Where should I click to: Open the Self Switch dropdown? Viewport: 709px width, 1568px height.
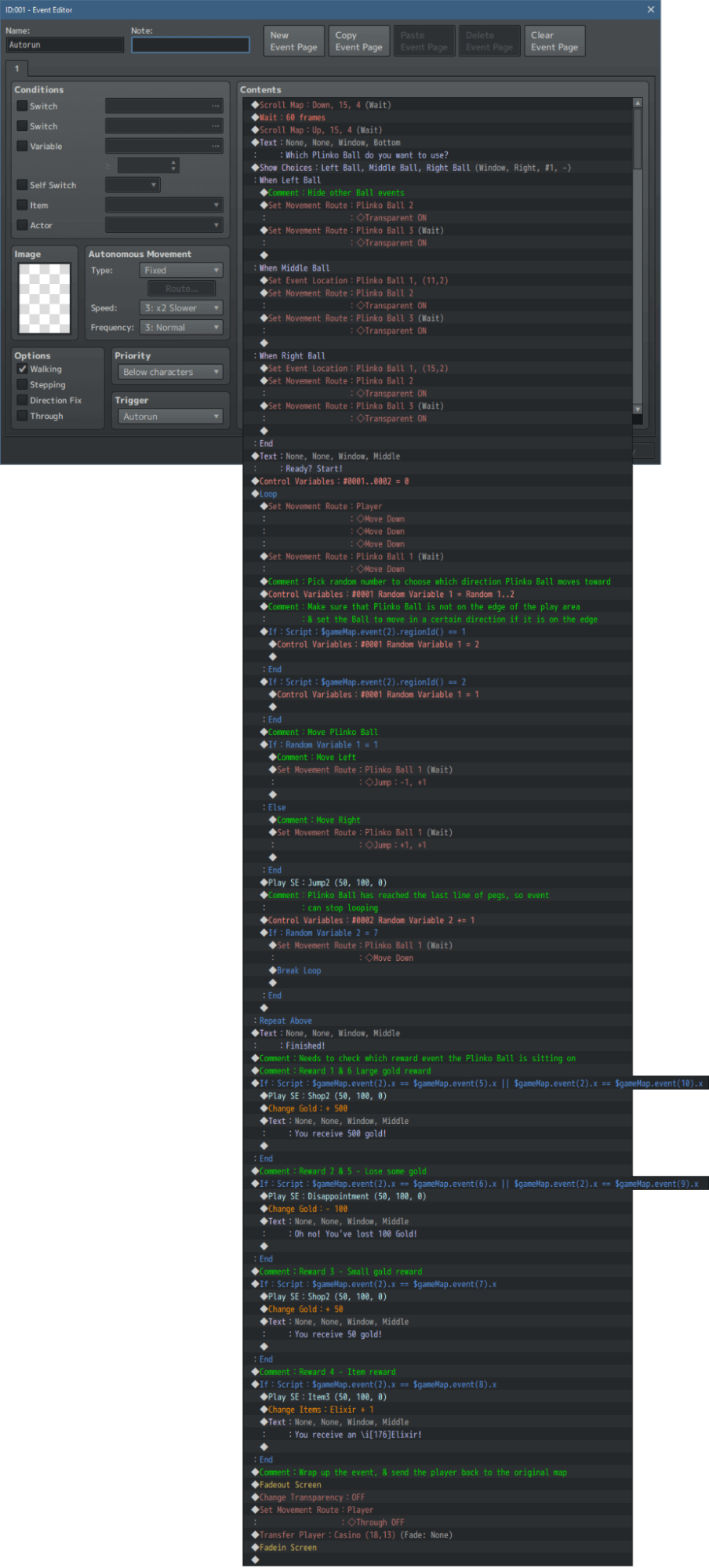(133, 185)
